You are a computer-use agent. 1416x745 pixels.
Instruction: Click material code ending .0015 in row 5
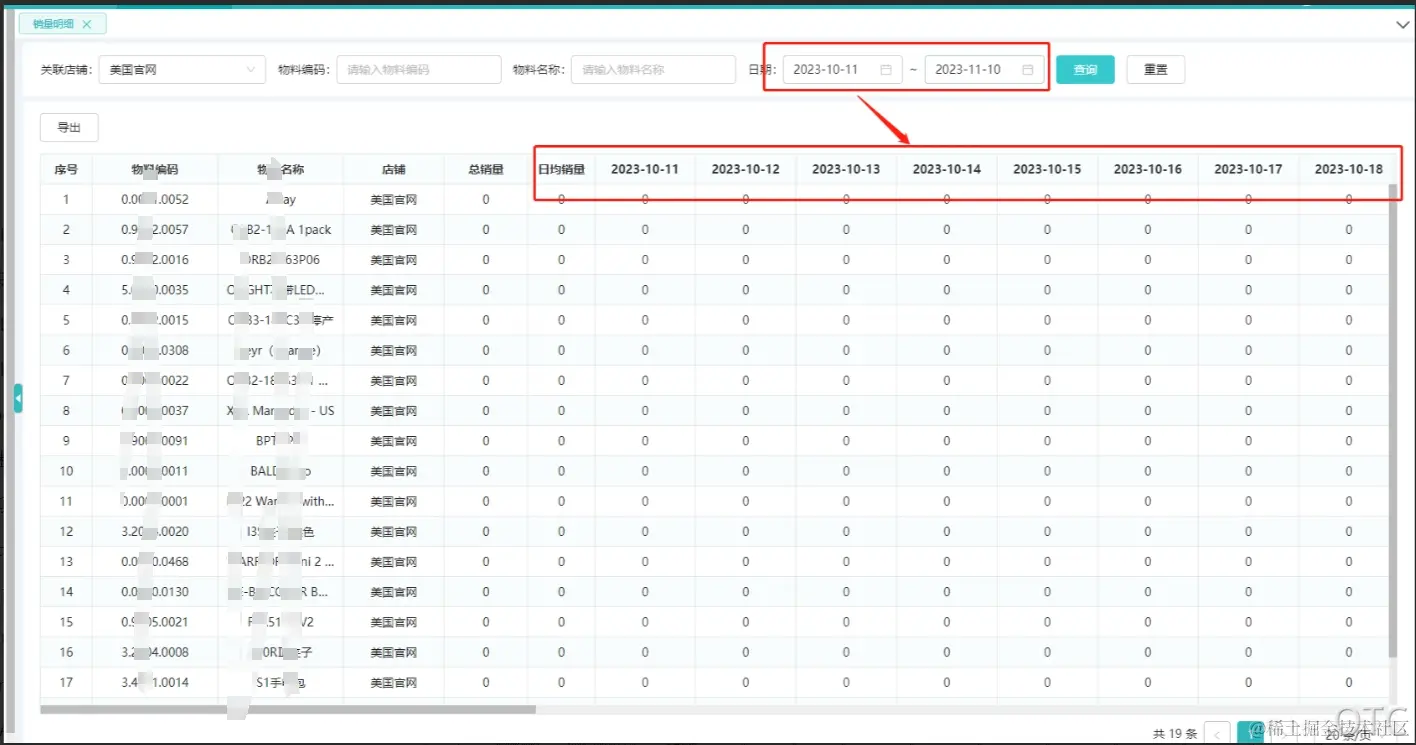click(155, 320)
